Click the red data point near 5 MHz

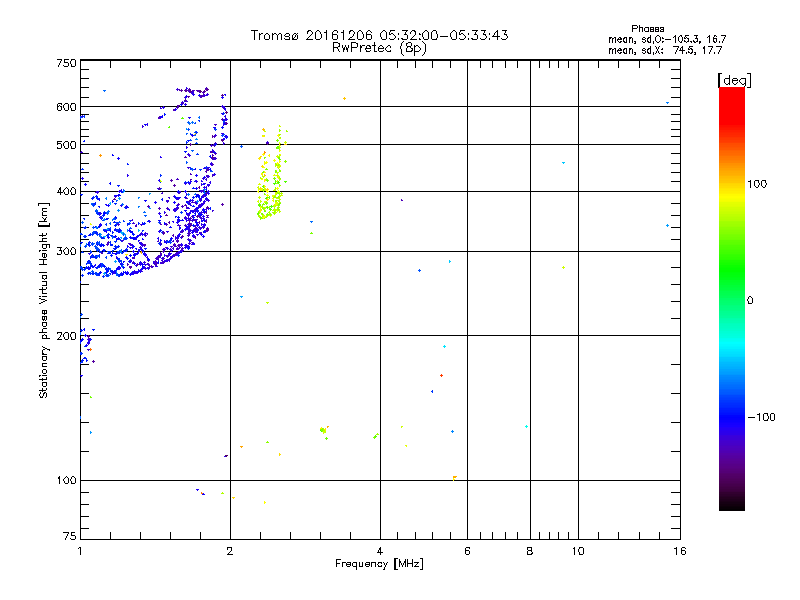click(x=441, y=376)
